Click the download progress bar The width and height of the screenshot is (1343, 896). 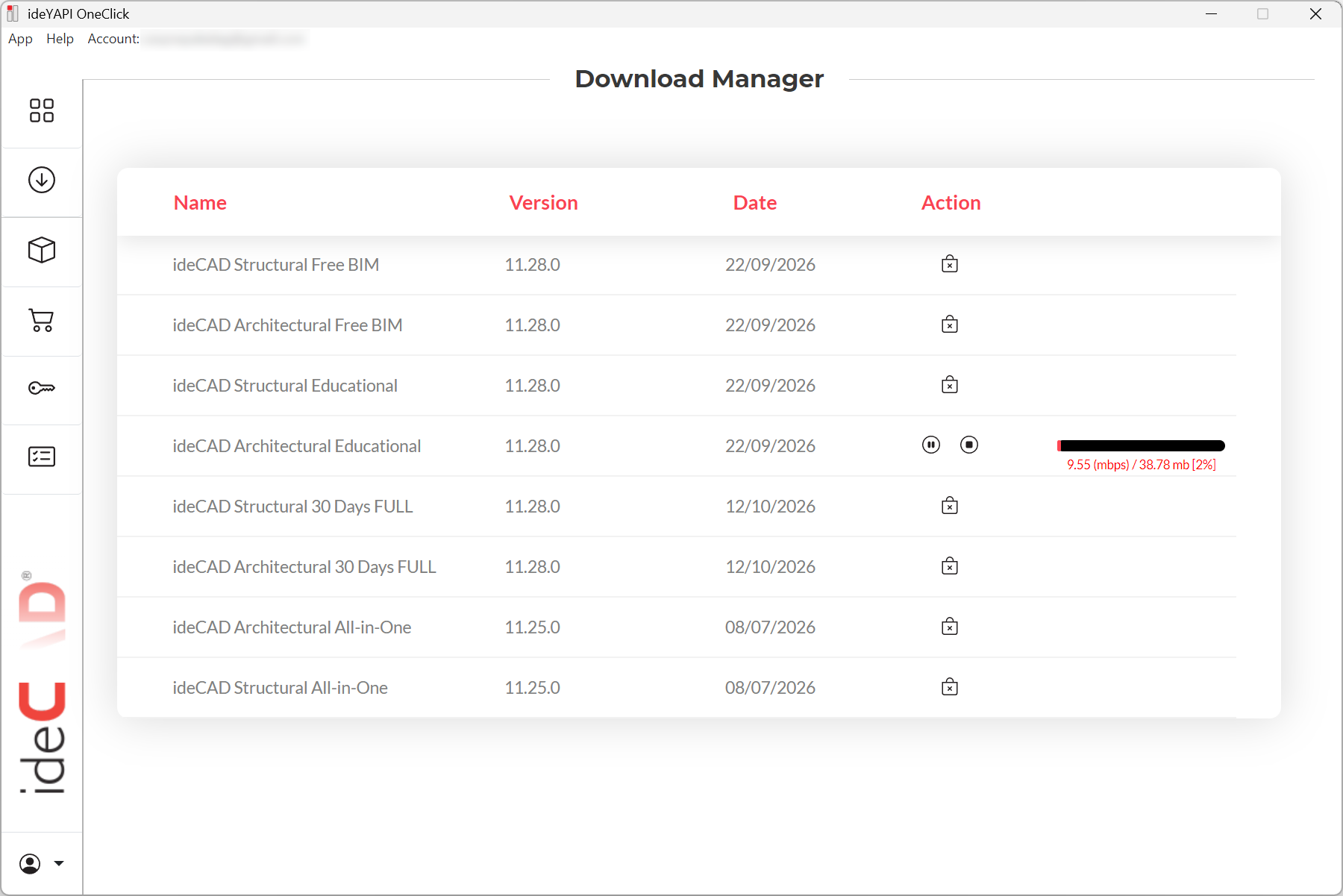[x=1141, y=445]
